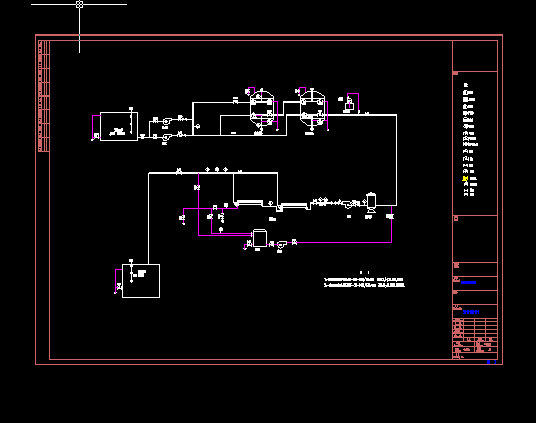
Task: Select the third diamond instrument on pipe
Action: coord(225,169)
